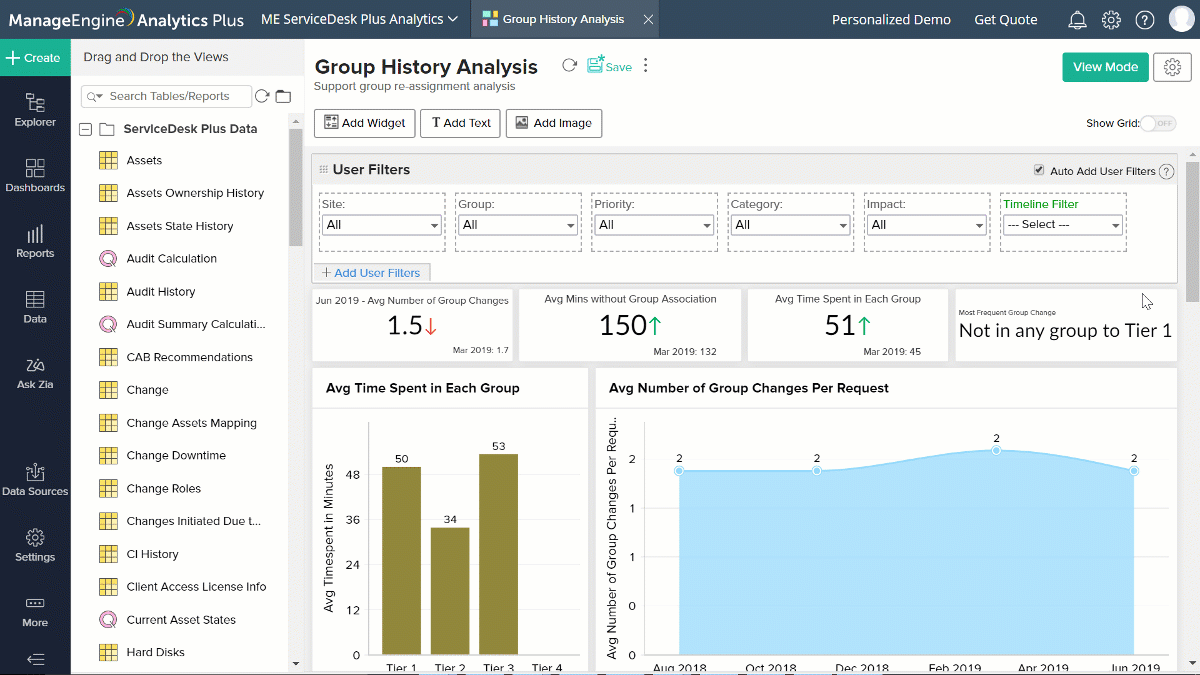Refresh the Group History Analysis report
This screenshot has width=1200, height=675.
click(x=568, y=66)
